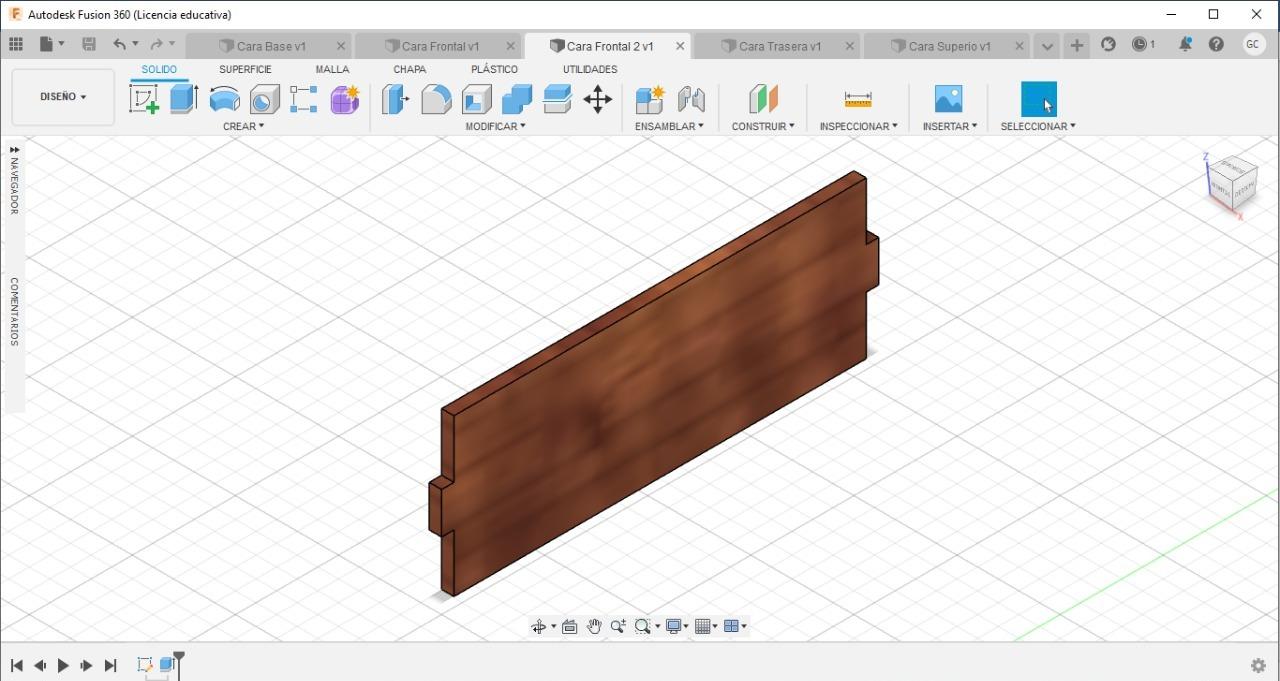The height and width of the screenshot is (681, 1280).
Task: Click the ViewCube orientation widget
Action: [1232, 182]
